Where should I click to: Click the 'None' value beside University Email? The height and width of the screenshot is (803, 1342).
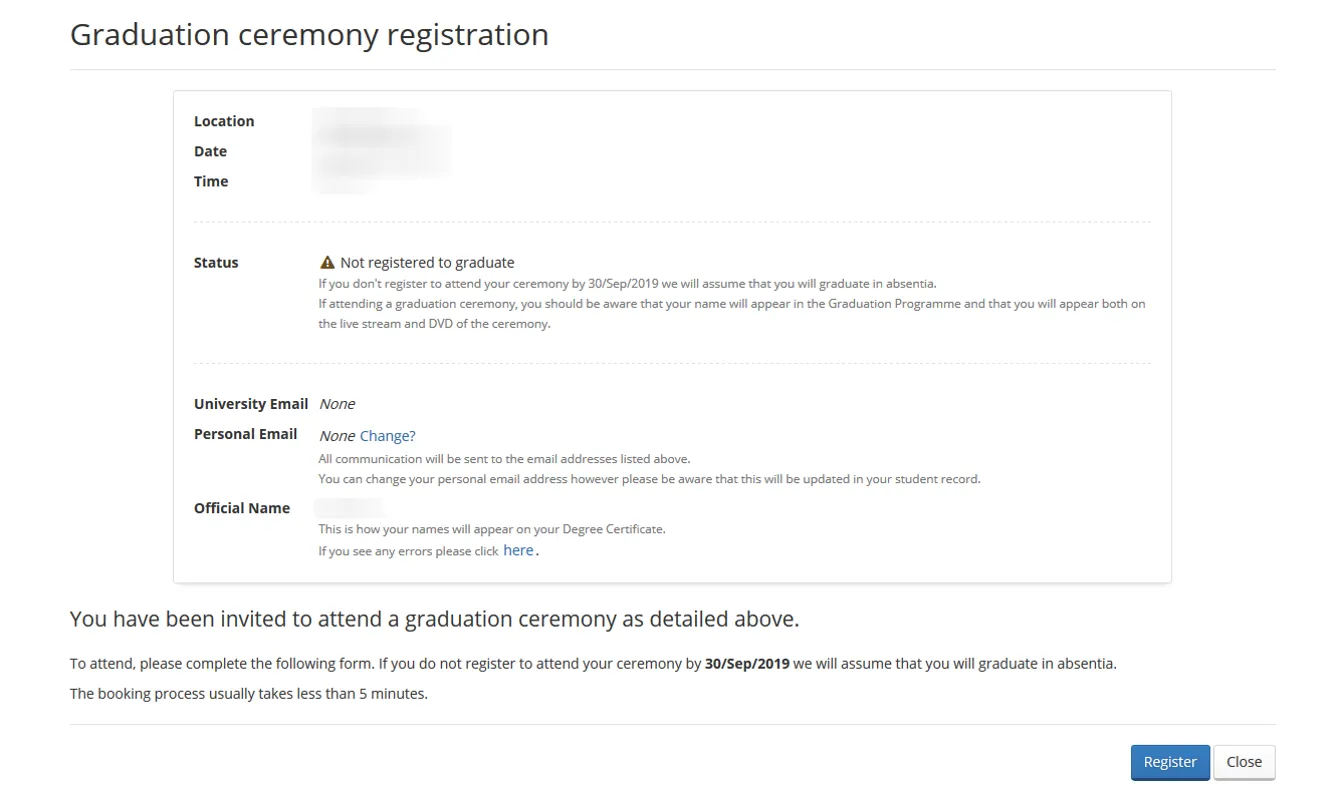pyautogui.click(x=337, y=403)
